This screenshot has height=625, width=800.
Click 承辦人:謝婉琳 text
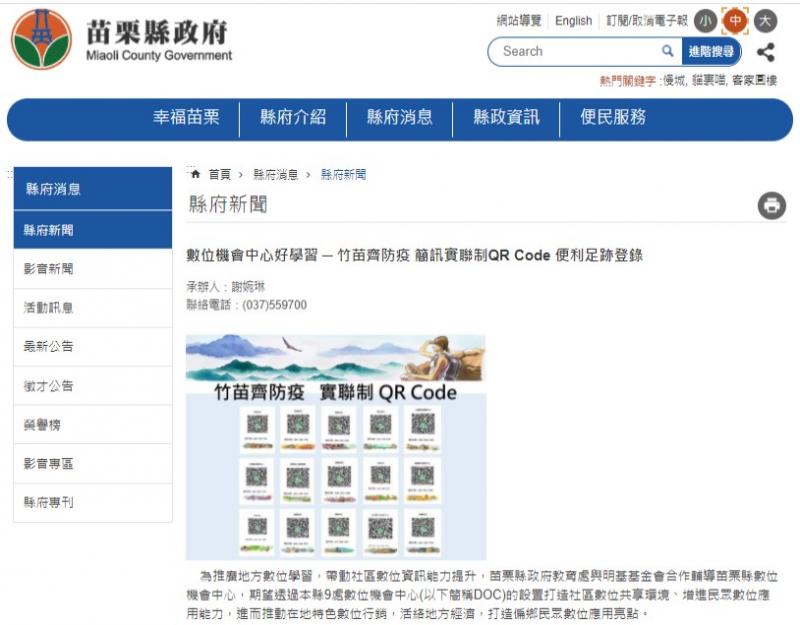[x=226, y=287]
